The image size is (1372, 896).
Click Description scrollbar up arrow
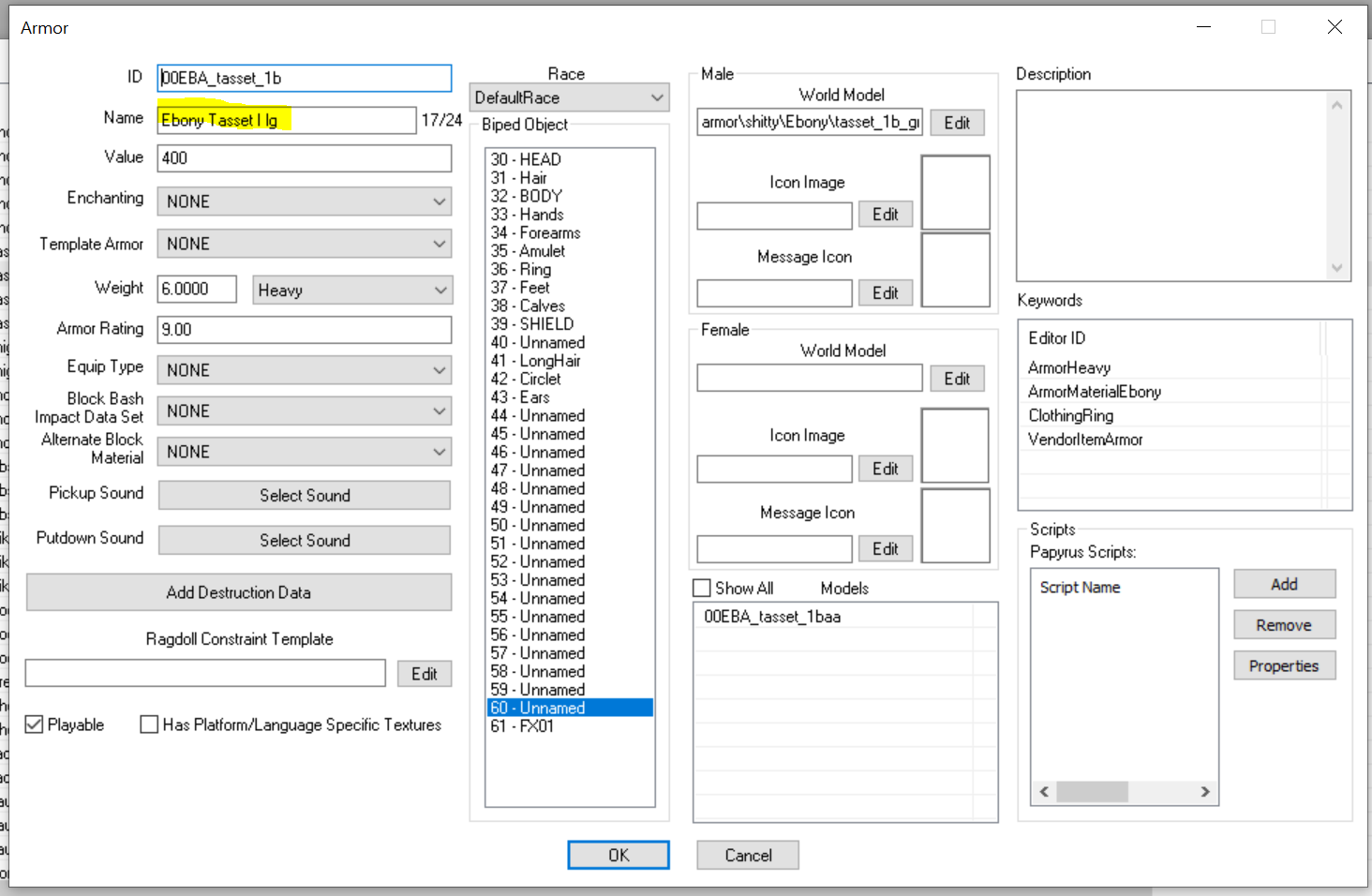[1337, 105]
